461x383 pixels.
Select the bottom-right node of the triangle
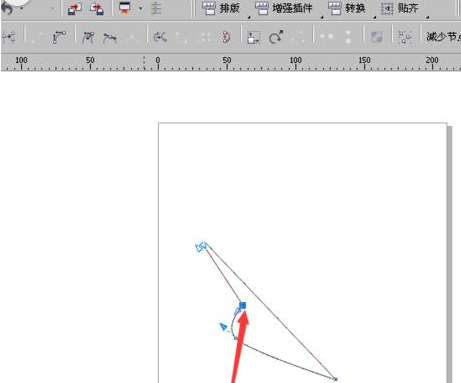tap(336, 379)
